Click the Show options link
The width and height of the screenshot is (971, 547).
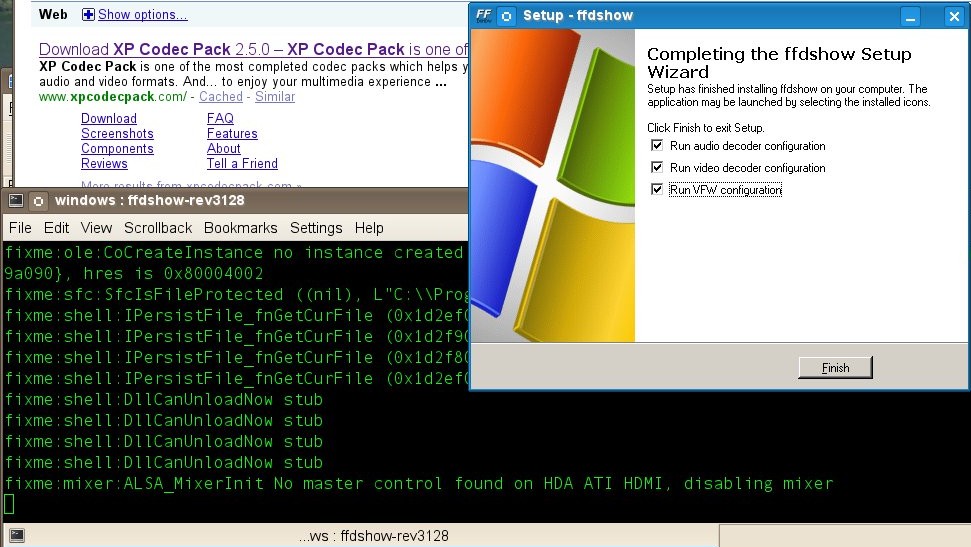[142, 15]
